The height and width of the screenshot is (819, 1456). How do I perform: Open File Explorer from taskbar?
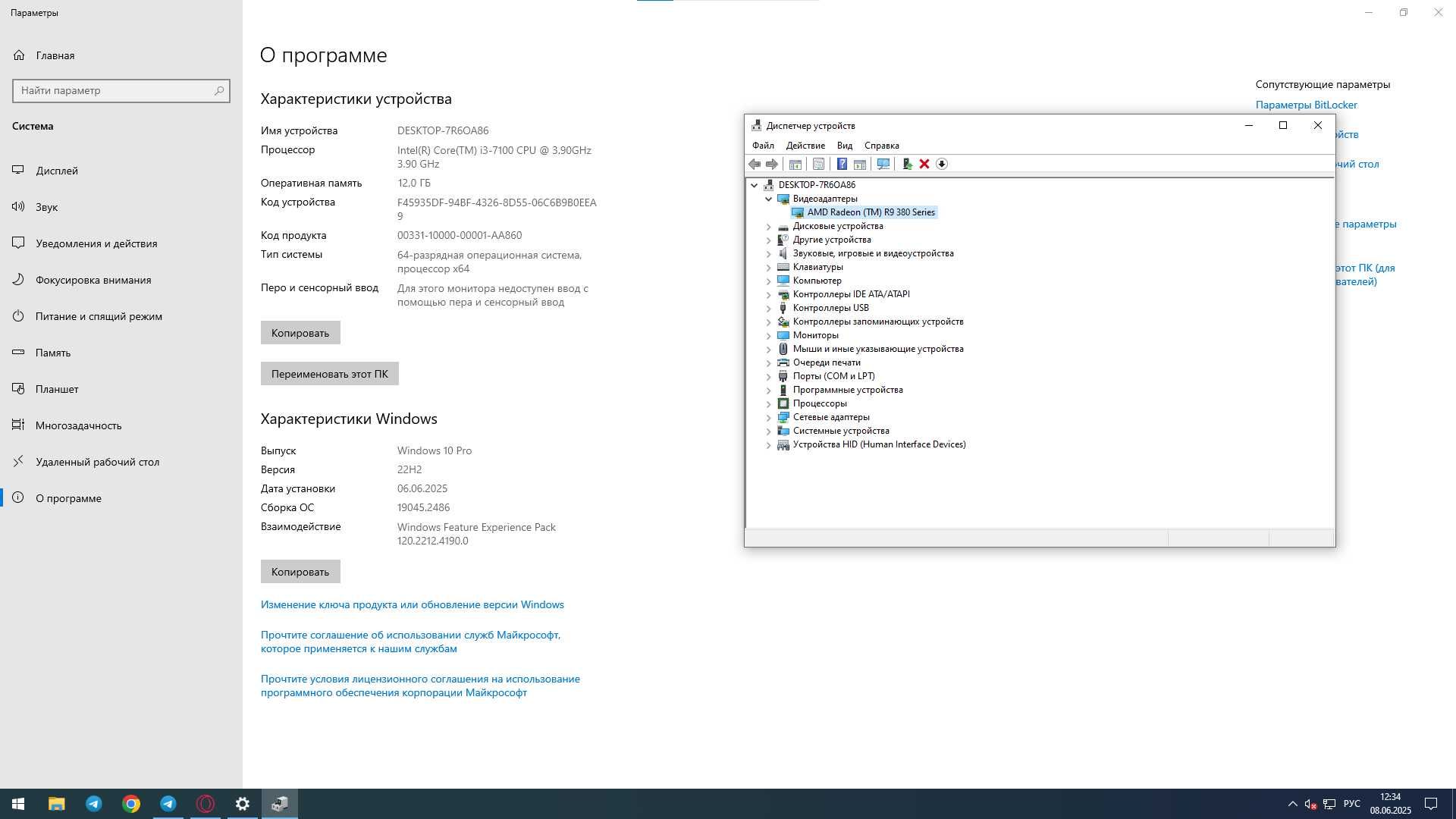pyautogui.click(x=56, y=804)
